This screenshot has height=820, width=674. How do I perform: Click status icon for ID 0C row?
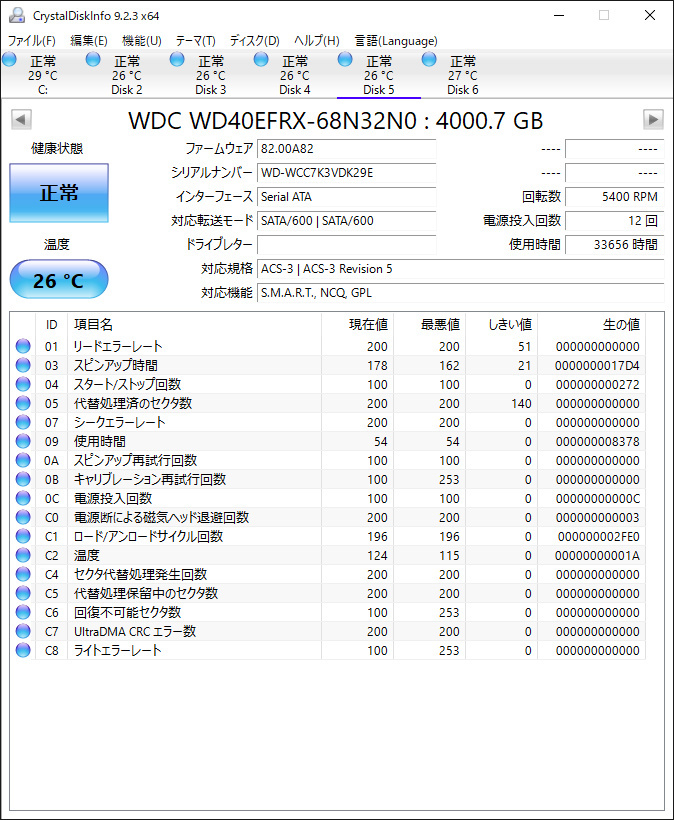(x=23, y=498)
